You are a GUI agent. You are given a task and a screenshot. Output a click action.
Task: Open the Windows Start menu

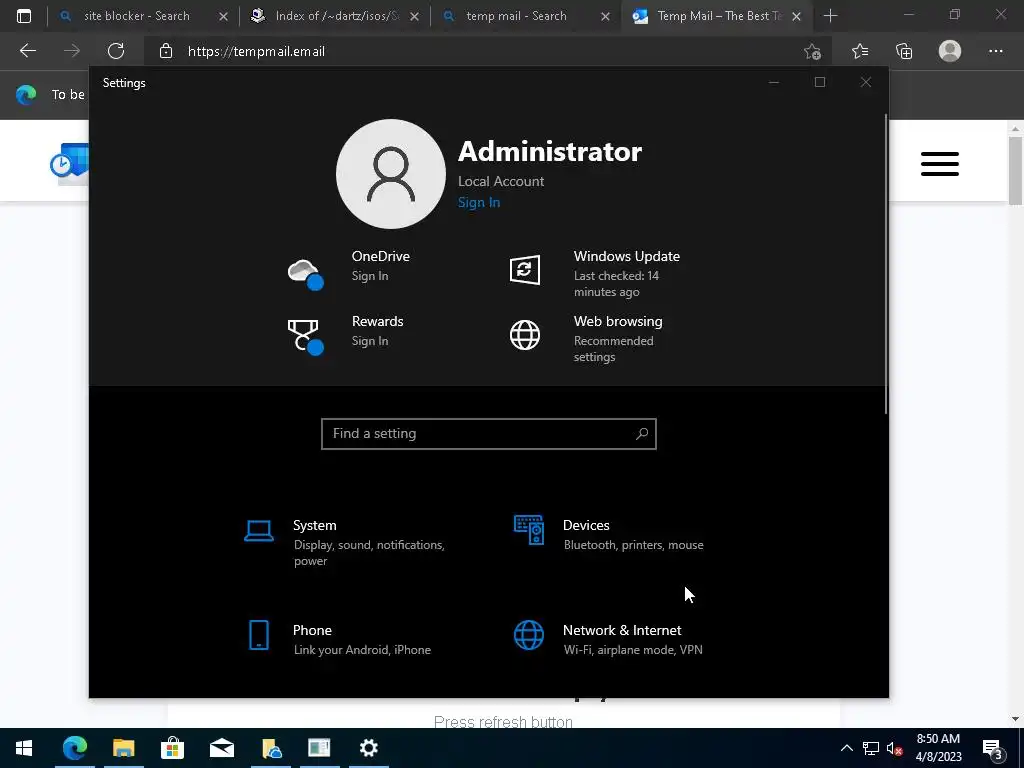(24, 748)
